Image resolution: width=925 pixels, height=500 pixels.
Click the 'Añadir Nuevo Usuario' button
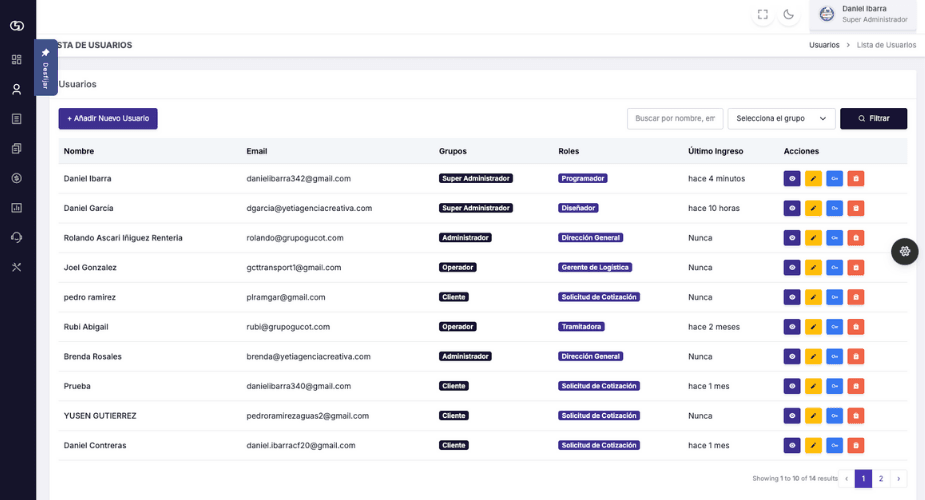click(x=108, y=118)
